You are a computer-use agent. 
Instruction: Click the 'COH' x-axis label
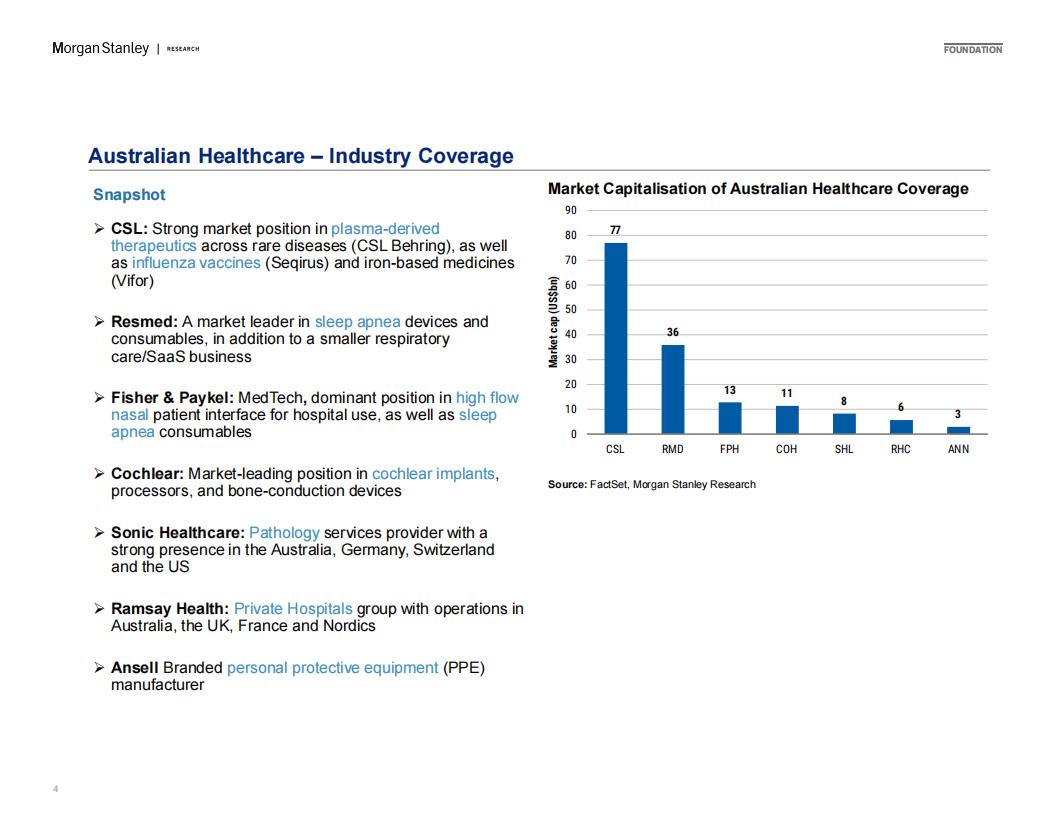pyautogui.click(x=787, y=449)
